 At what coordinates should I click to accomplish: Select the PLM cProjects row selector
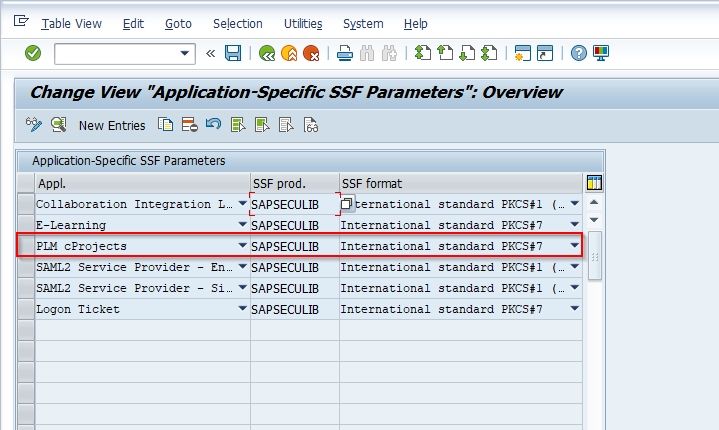(26, 246)
